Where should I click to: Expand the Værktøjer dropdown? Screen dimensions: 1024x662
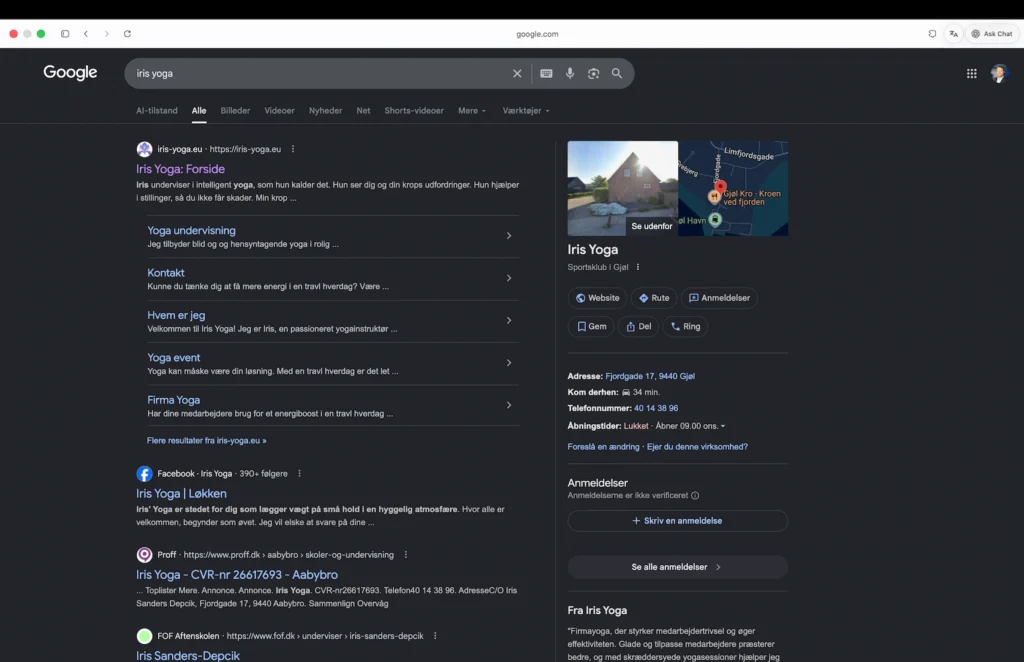(x=526, y=111)
